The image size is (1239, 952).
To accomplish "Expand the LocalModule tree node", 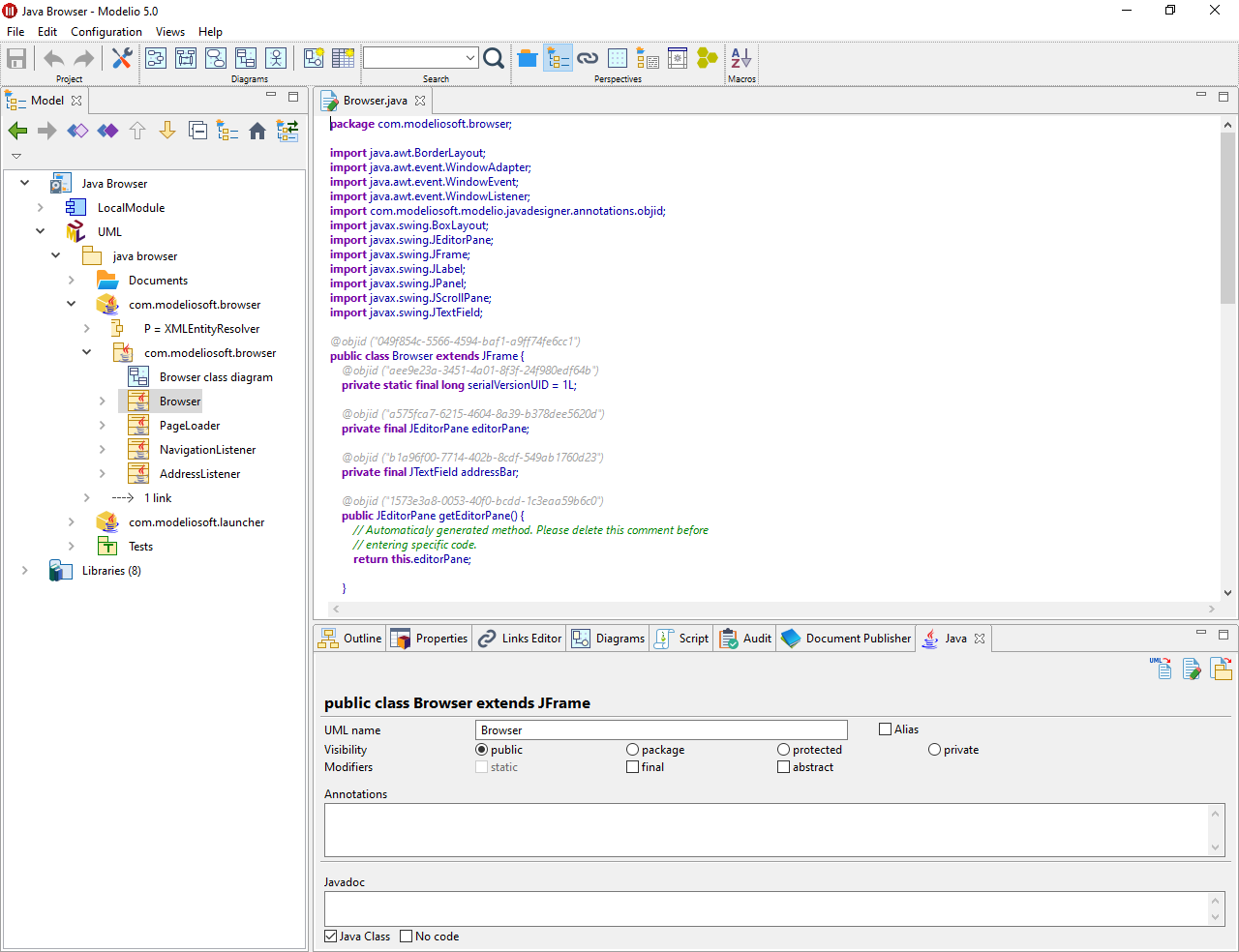I will tap(41, 207).
